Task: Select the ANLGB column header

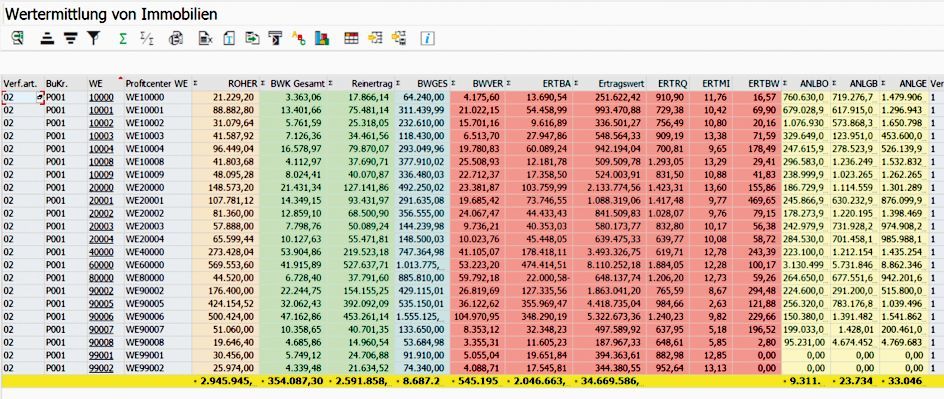Action: [x=856, y=84]
